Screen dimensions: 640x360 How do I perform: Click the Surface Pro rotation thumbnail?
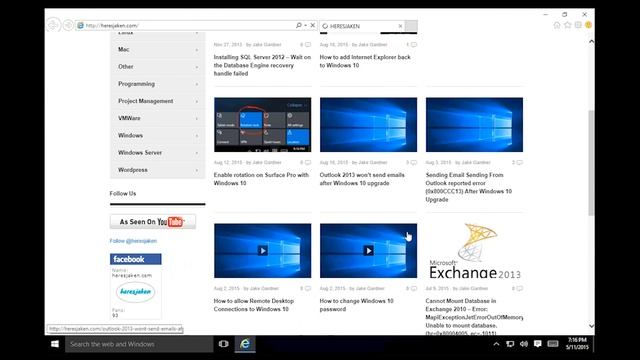[262, 124]
